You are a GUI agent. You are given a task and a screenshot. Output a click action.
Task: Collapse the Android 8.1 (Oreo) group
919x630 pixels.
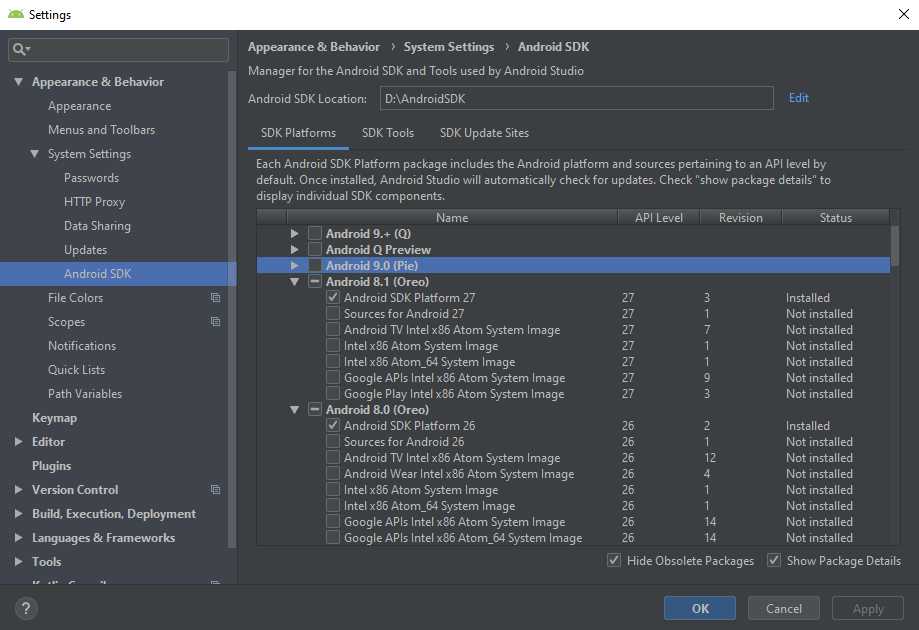[294, 281]
